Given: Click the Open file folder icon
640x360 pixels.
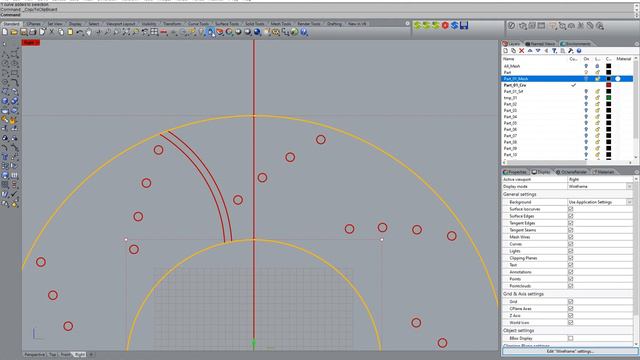Looking at the screenshot, I should click(14, 32).
